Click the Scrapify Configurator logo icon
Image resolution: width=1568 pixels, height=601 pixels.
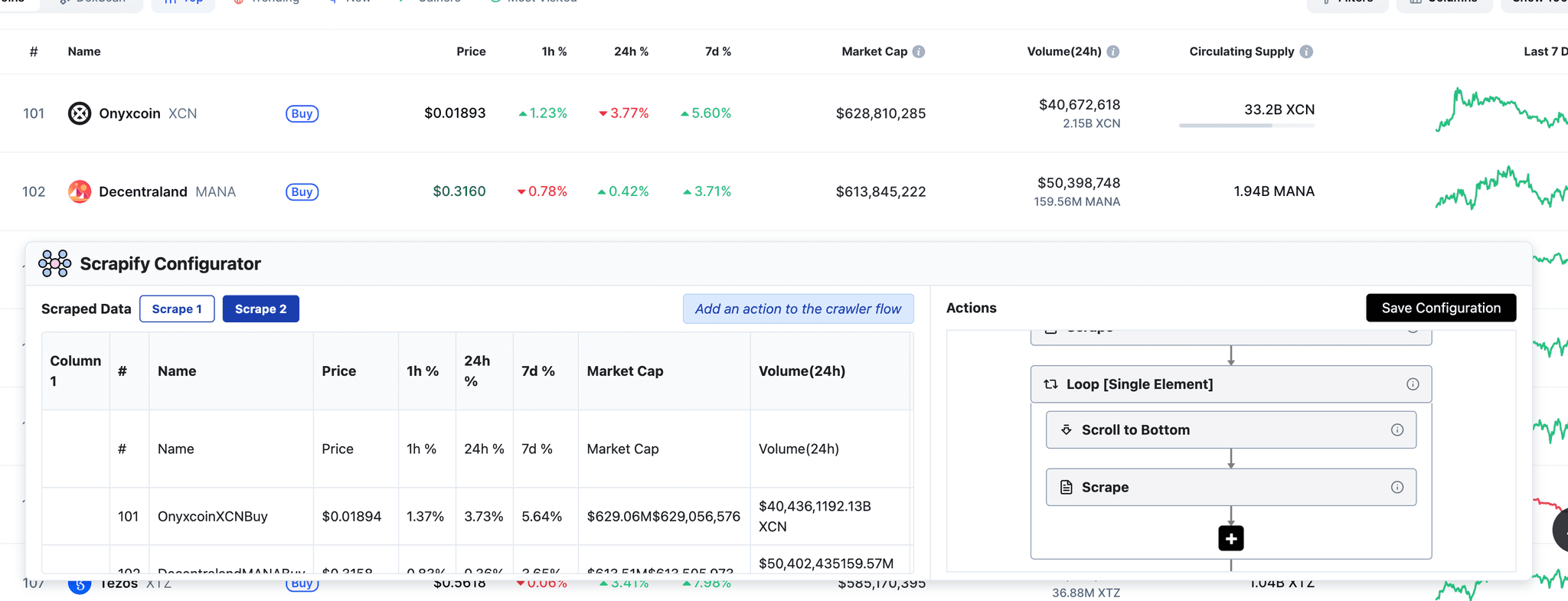pos(54,263)
